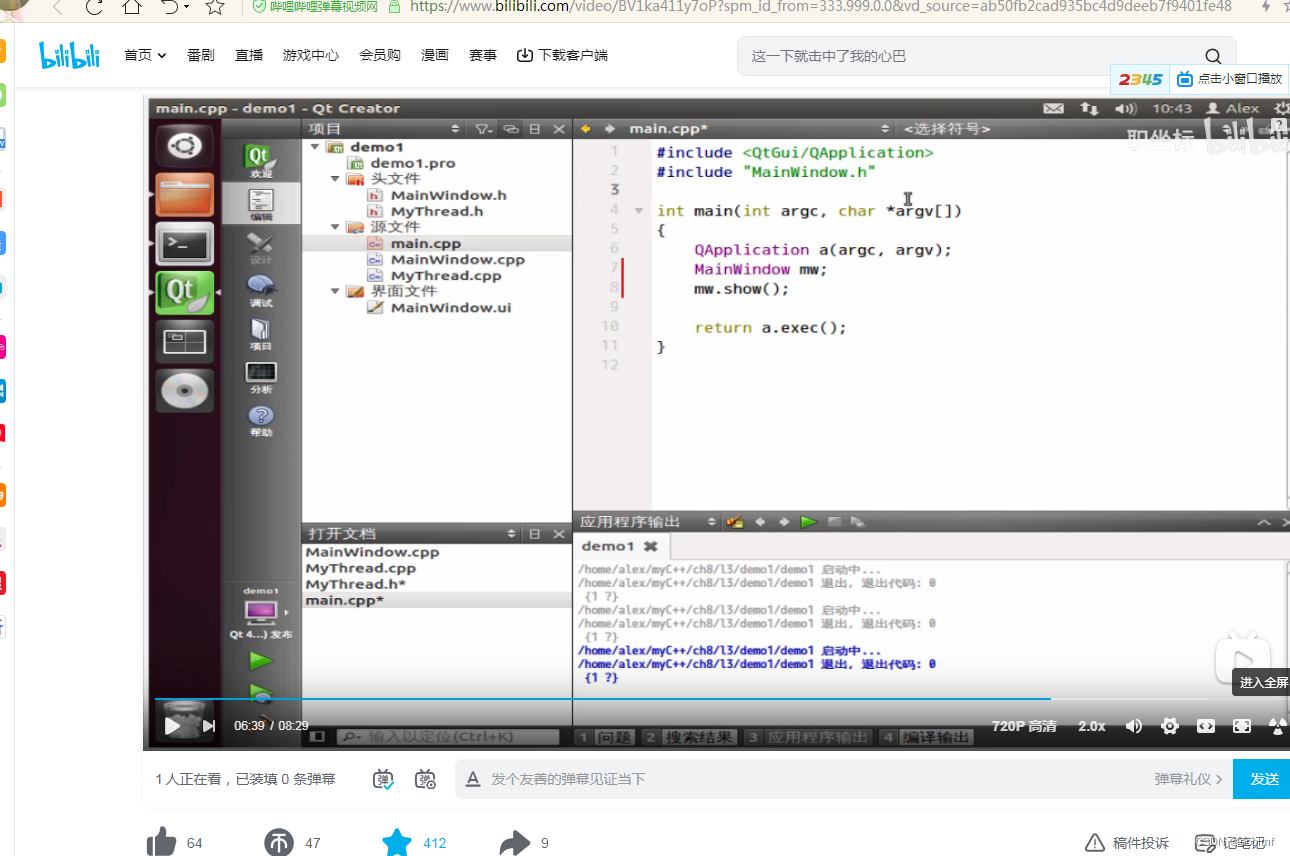Like the video with thumbs-up icon

162,843
